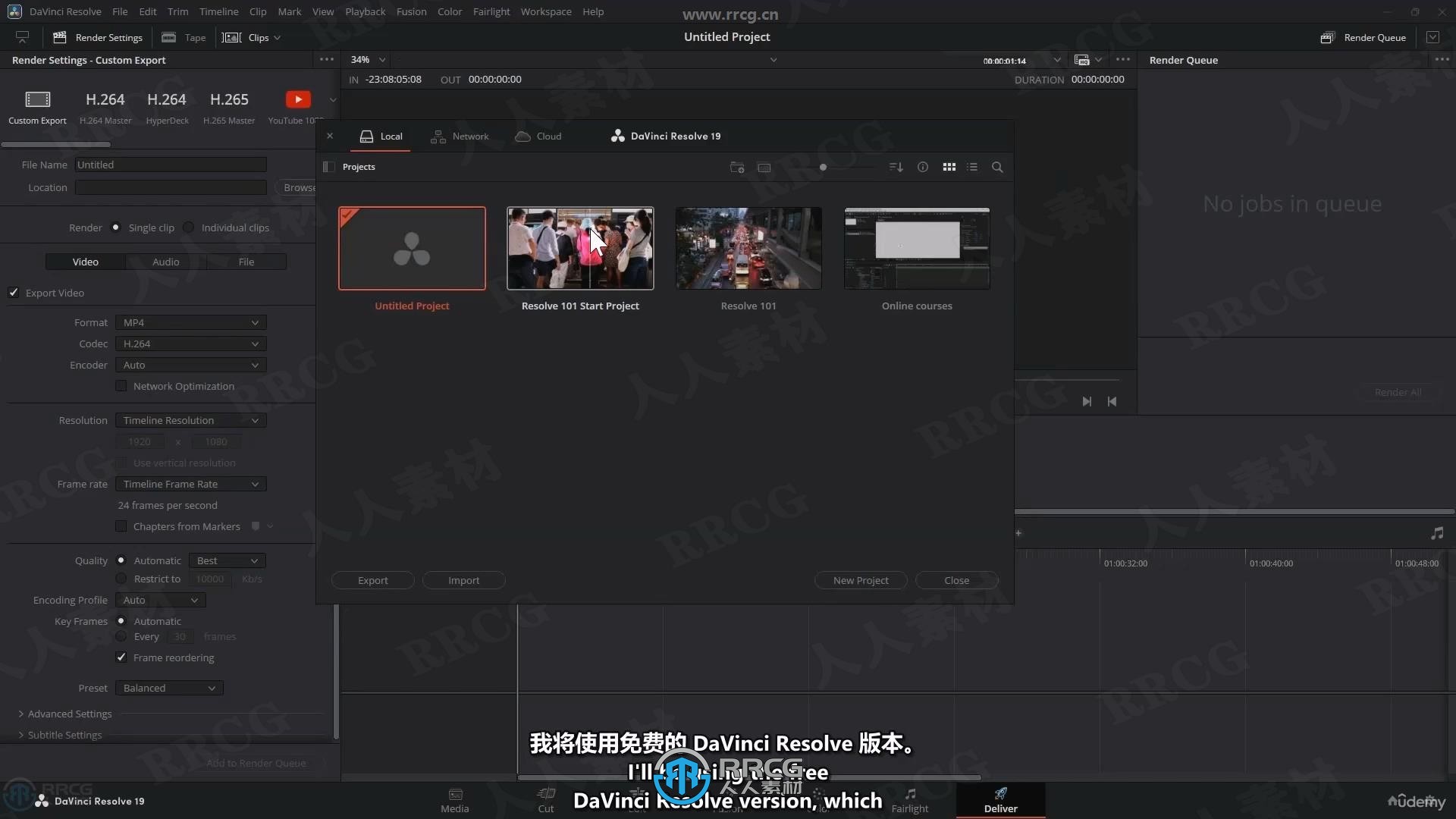Select Restrict to quality radio button

click(121, 579)
